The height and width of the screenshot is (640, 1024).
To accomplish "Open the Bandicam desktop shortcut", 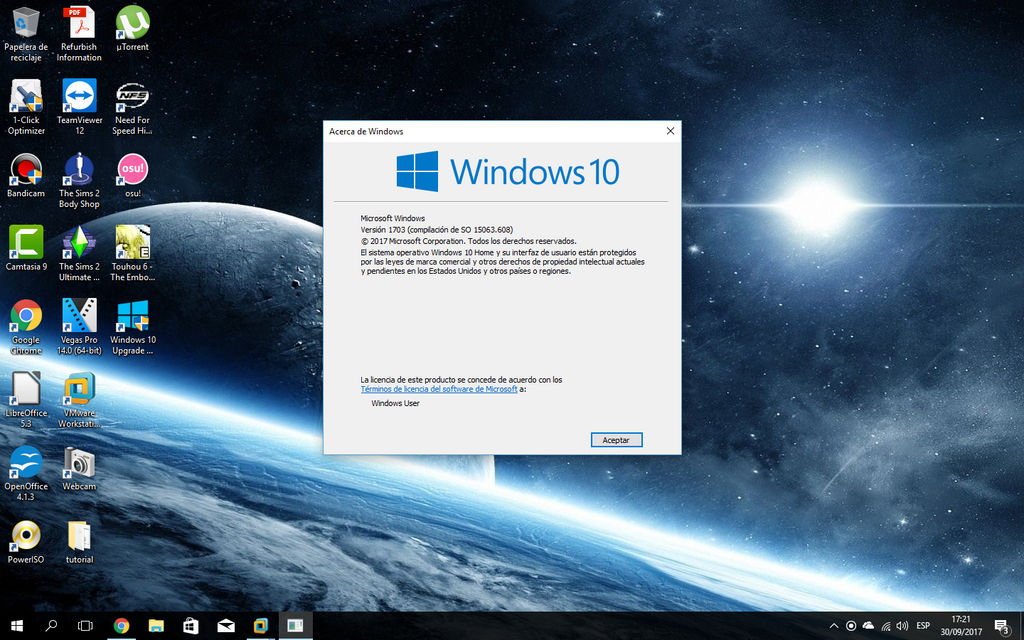I will (x=25, y=168).
